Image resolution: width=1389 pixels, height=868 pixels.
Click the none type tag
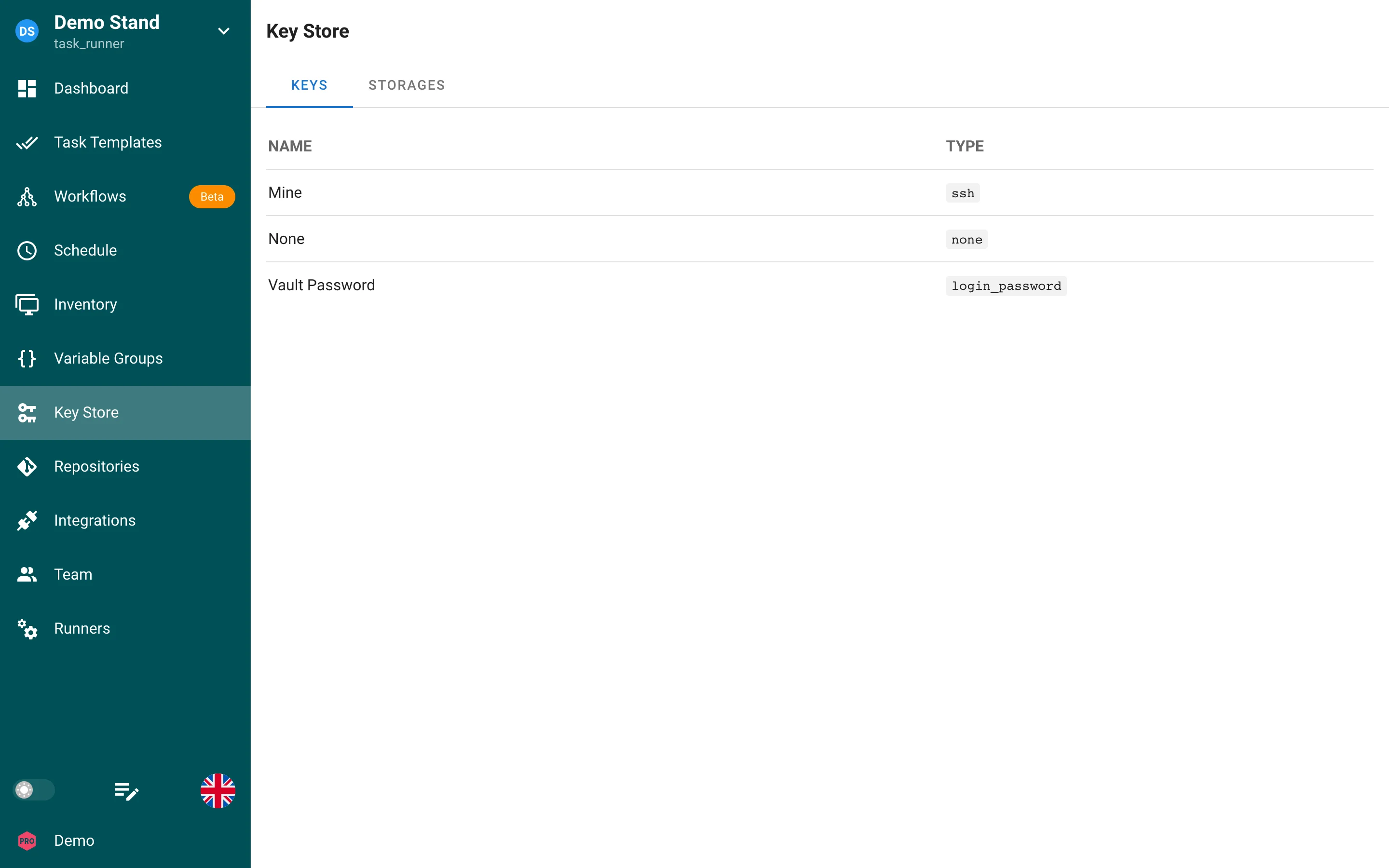(967, 239)
